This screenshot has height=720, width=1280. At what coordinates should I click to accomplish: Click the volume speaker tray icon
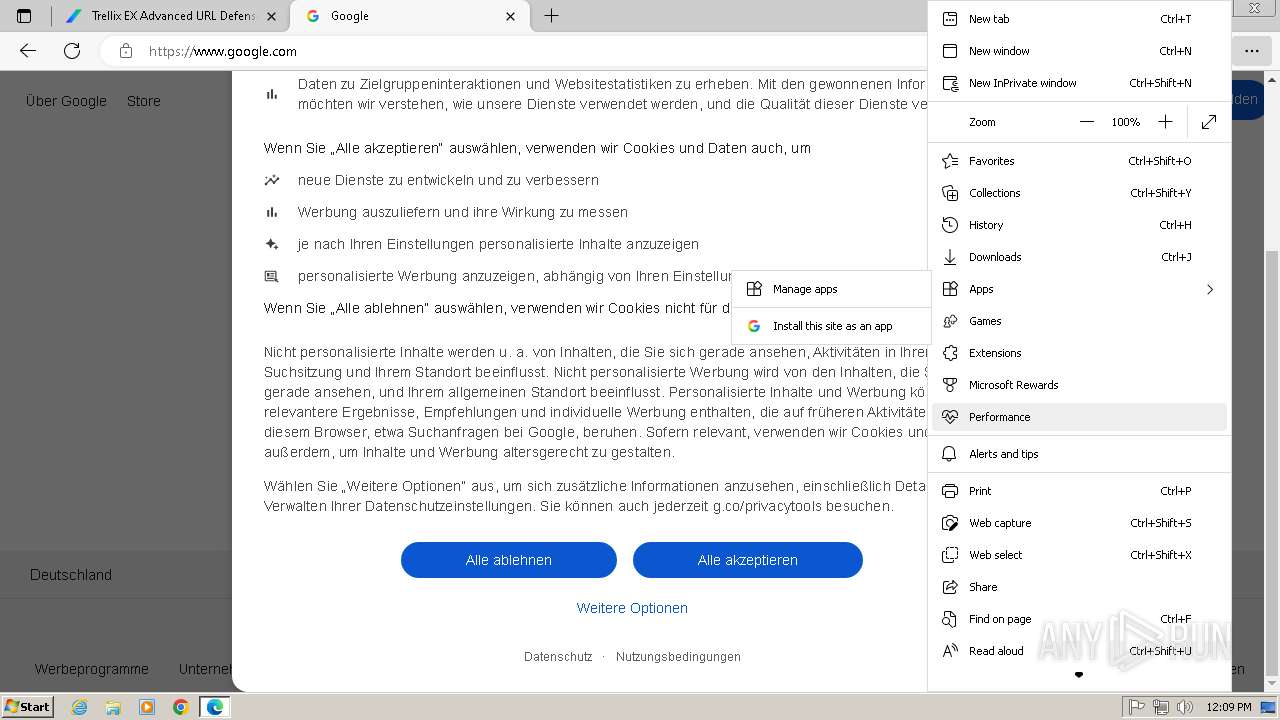[x=1185, y=707]
